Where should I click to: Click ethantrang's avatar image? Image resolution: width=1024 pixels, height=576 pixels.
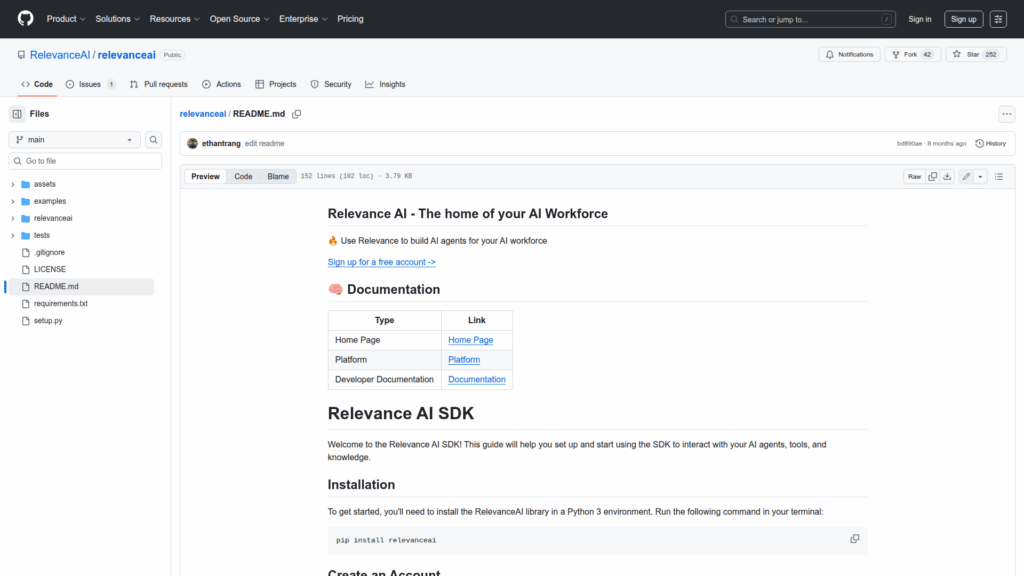[x=192, y=144]
